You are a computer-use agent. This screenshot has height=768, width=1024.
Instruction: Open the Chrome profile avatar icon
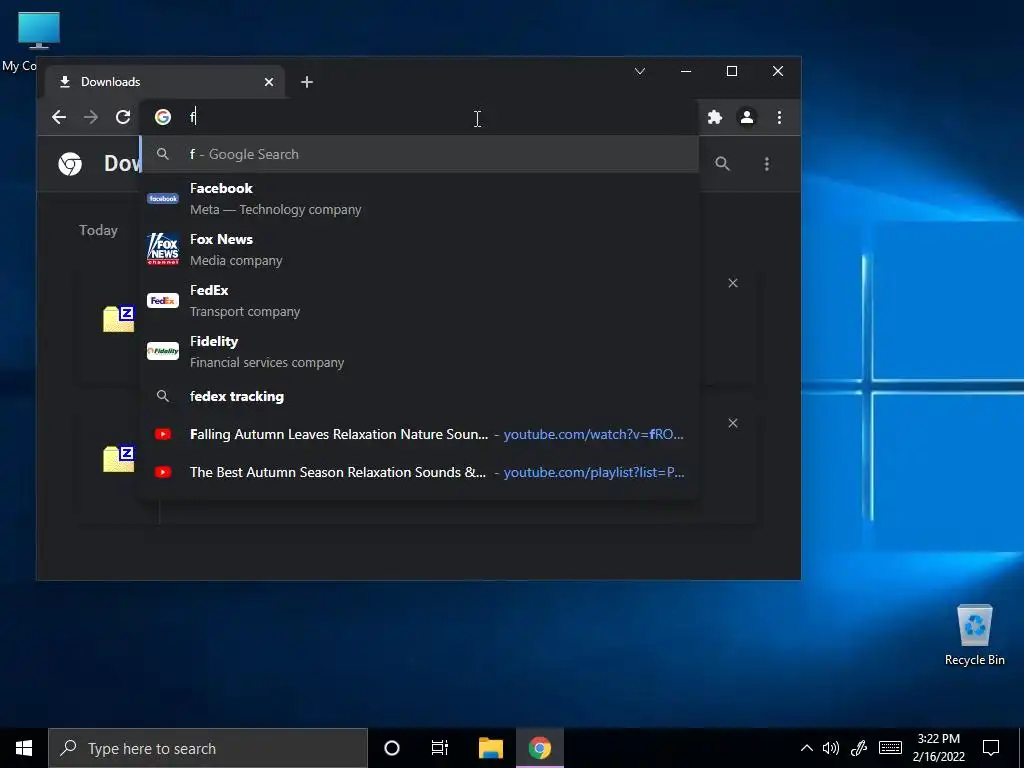(x=746, y=118)
